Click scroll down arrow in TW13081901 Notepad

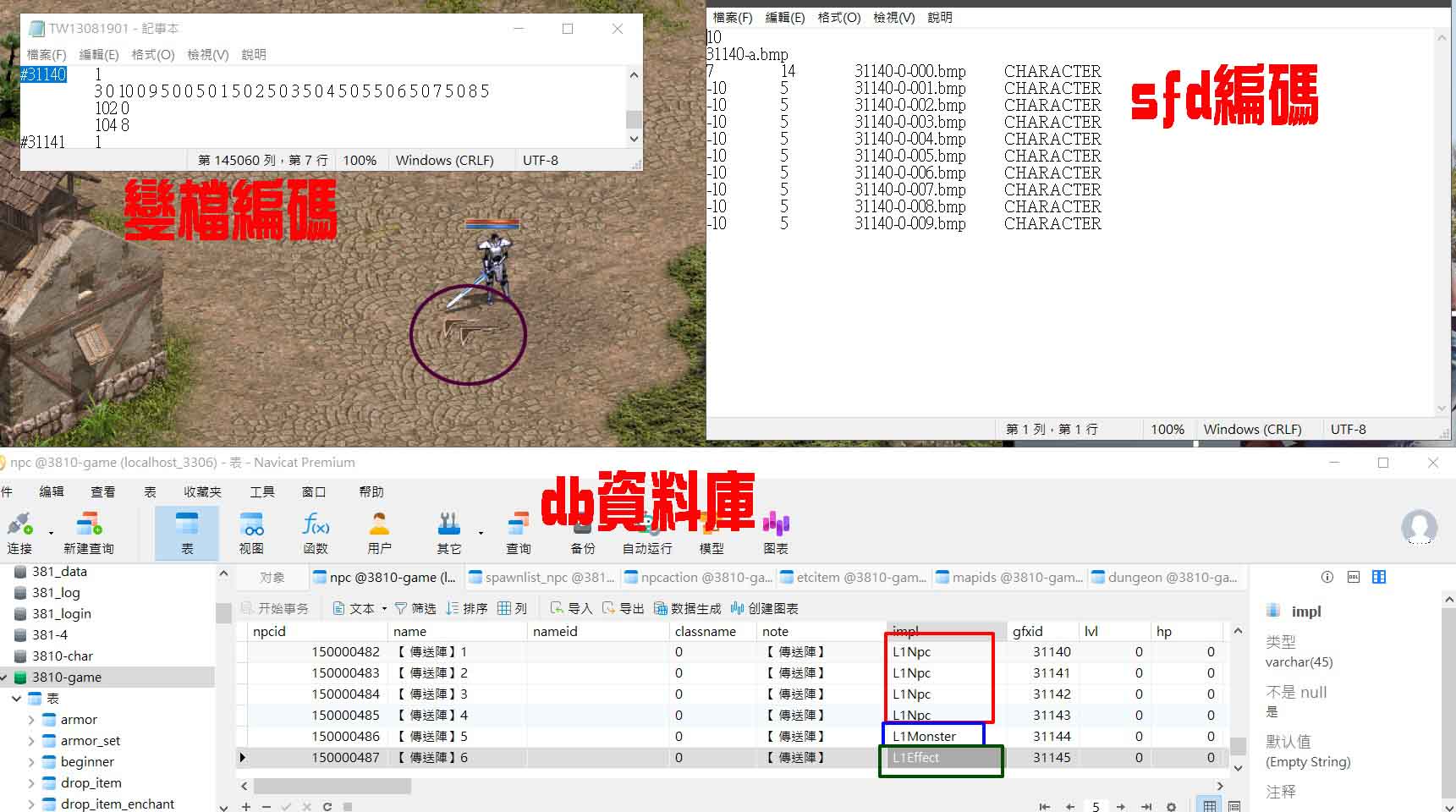coord(634,138)
